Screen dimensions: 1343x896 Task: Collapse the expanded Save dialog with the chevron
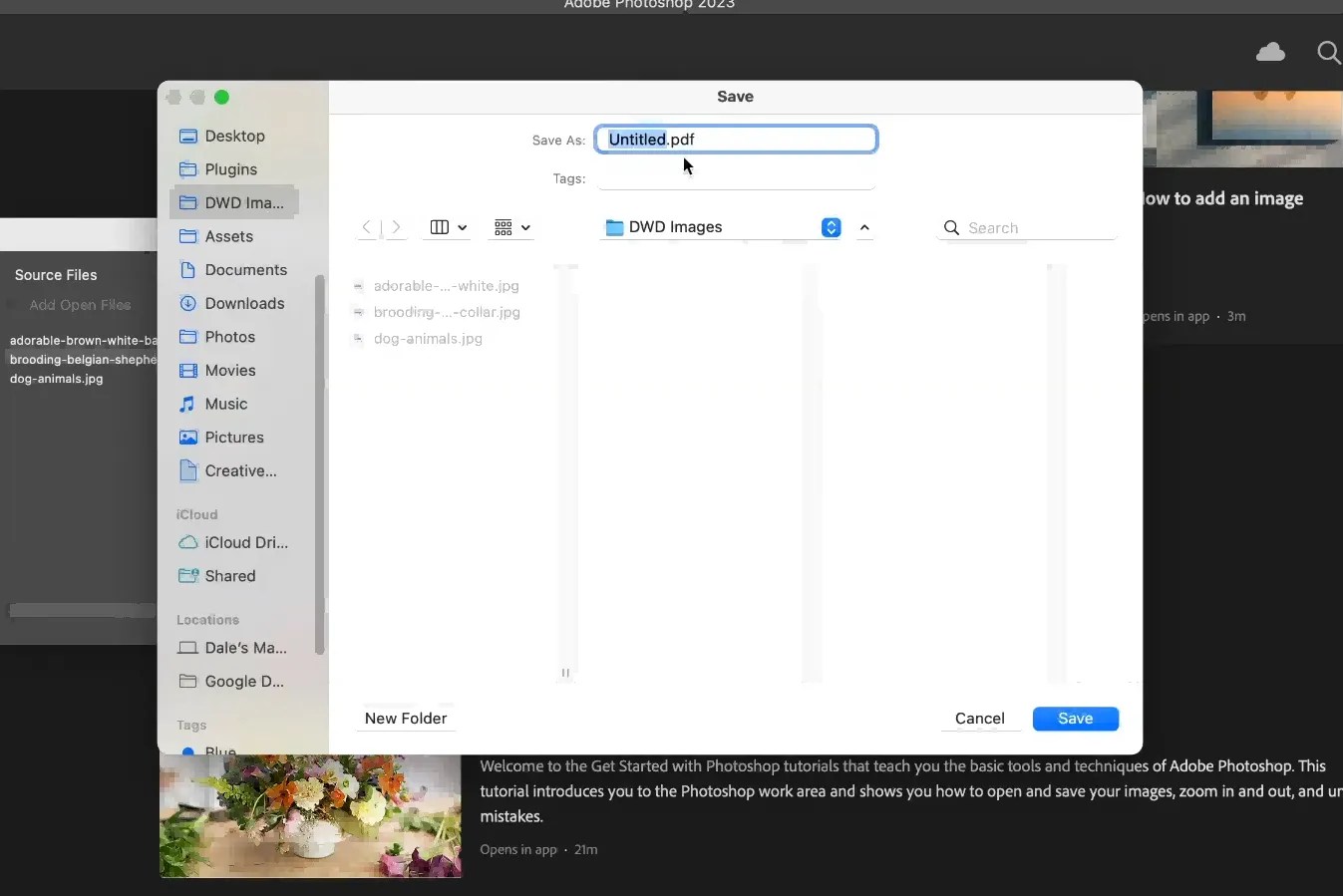pyautogui.click(x=864, y=227)
